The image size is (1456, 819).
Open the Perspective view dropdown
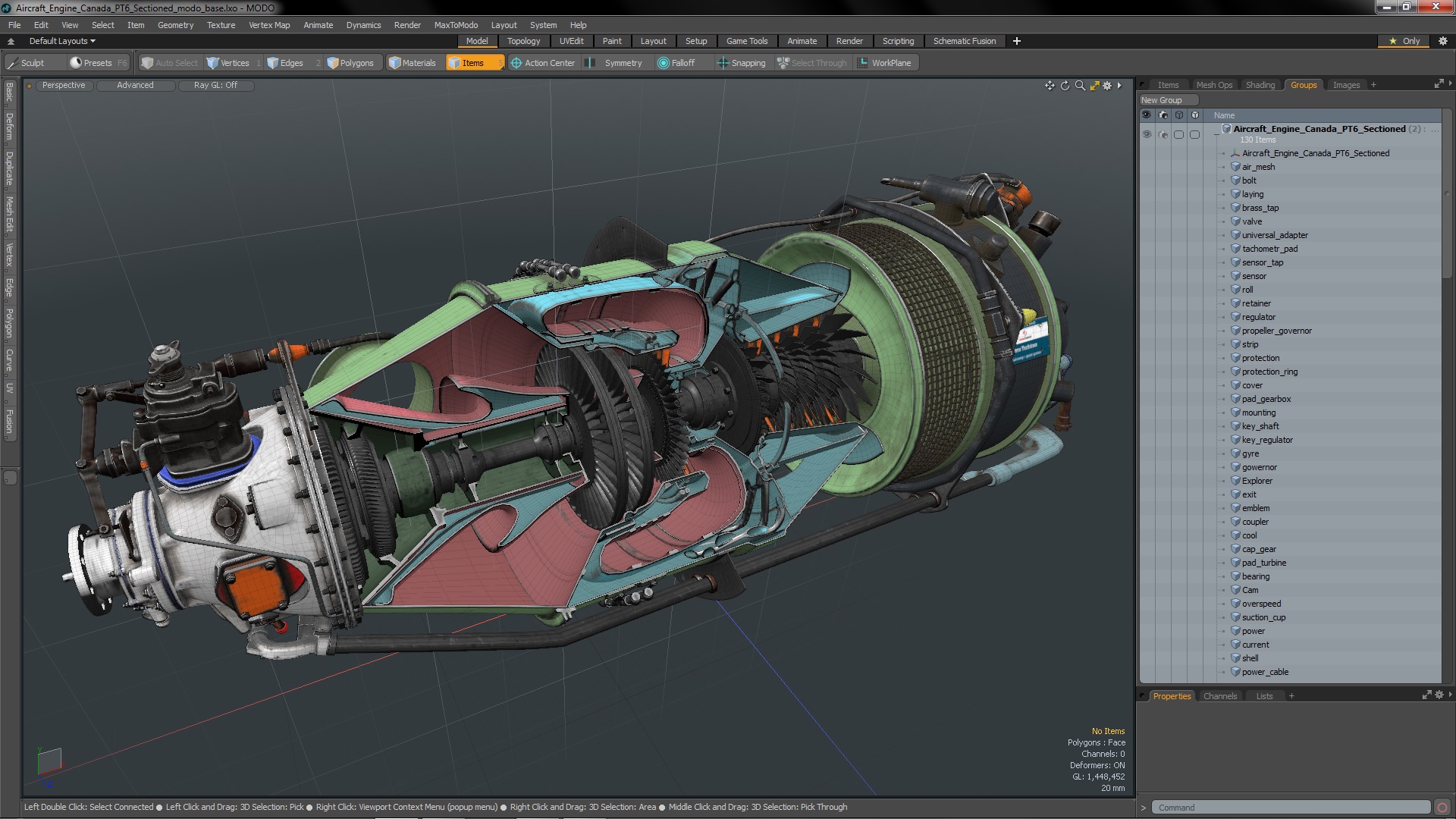point(64,85)
